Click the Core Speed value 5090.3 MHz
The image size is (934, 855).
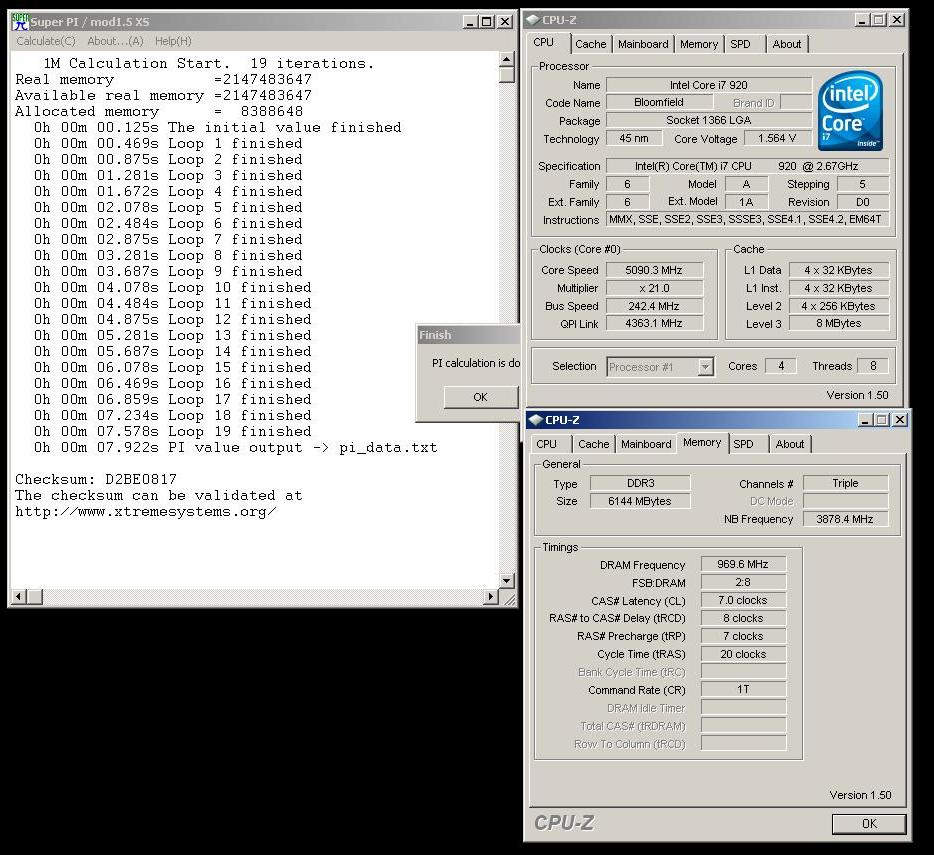[654, 270]
